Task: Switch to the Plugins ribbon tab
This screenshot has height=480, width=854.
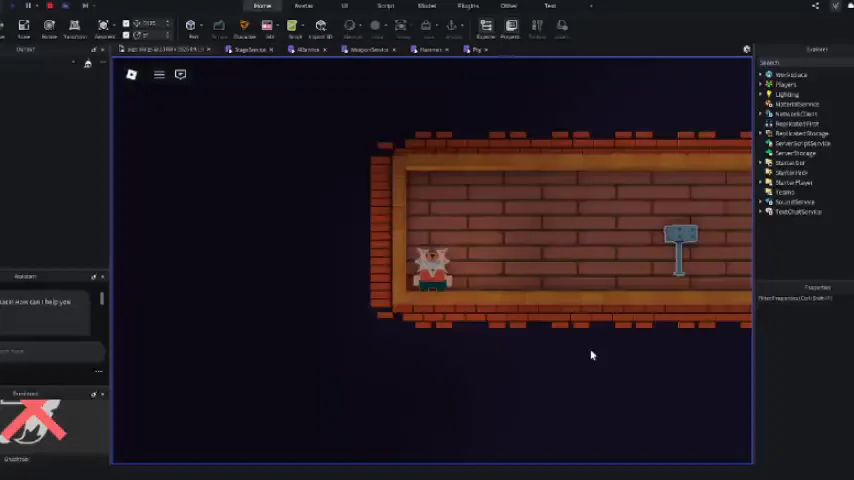Action: click(468, 5)
